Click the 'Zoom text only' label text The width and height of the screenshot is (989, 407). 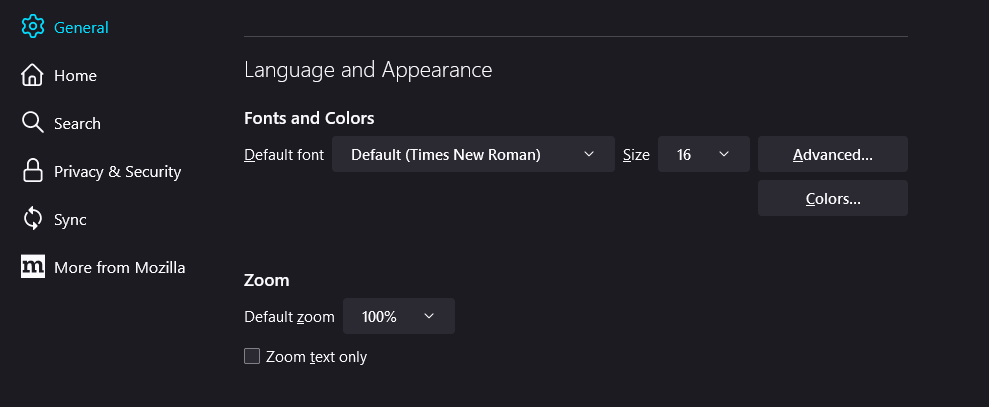pyautogui.click(x=316, y=357)
